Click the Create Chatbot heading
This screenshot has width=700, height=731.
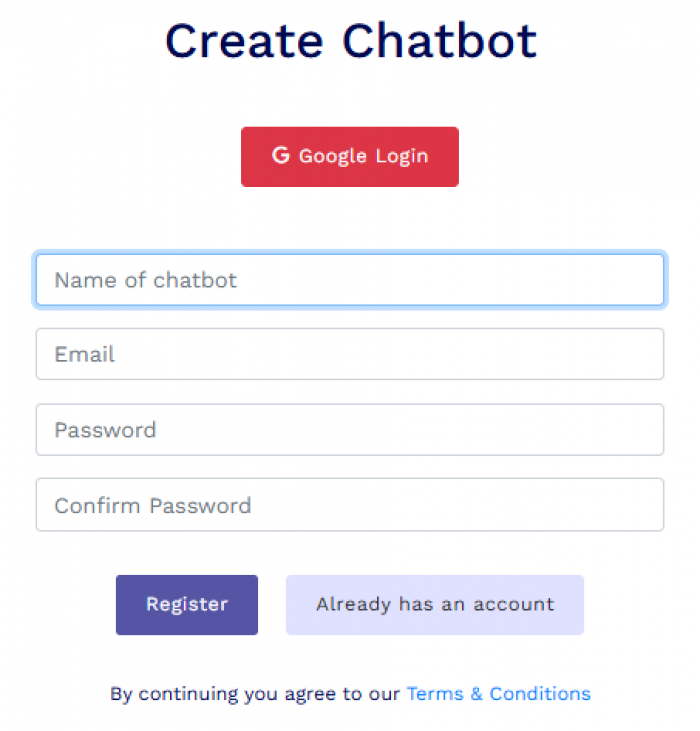click(x=350, y=41)
